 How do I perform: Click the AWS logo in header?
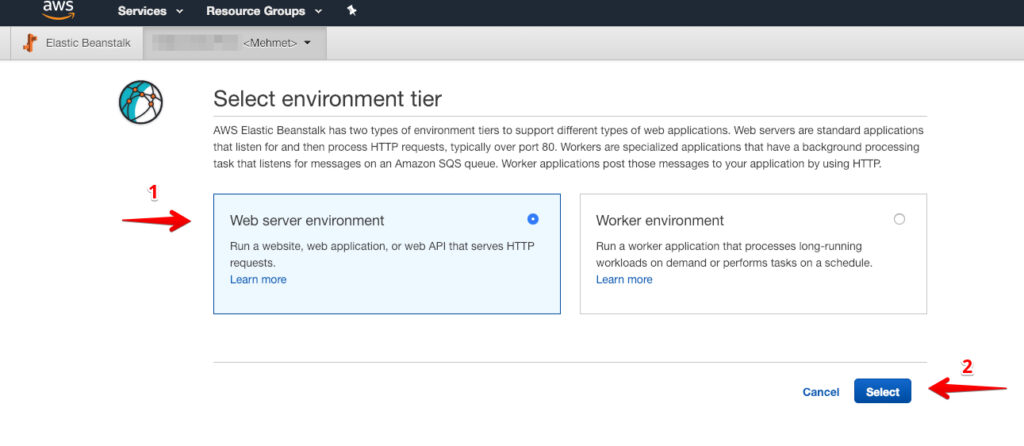58,10
